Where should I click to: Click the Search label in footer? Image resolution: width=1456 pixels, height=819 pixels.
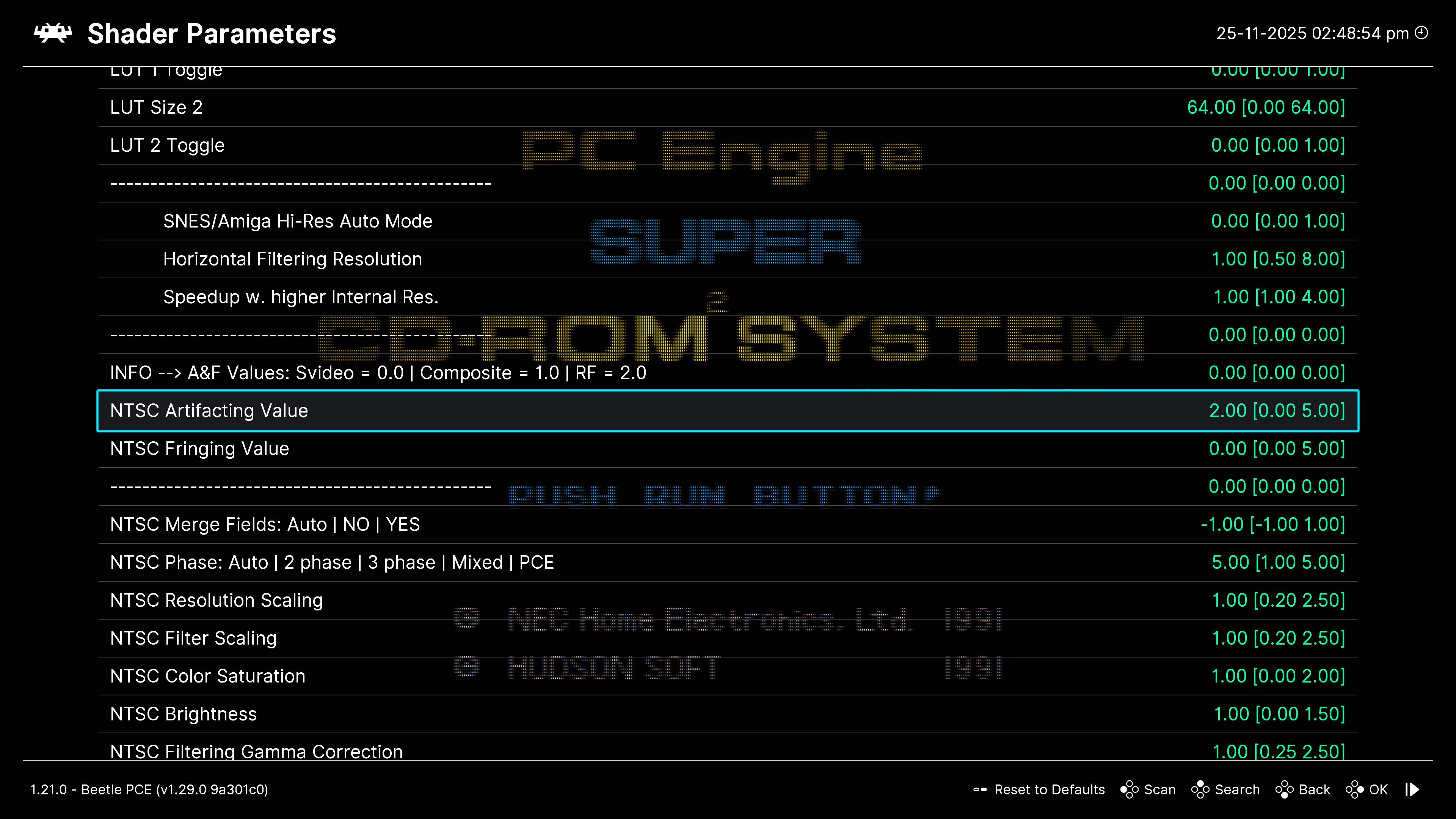pos(1237,789)
